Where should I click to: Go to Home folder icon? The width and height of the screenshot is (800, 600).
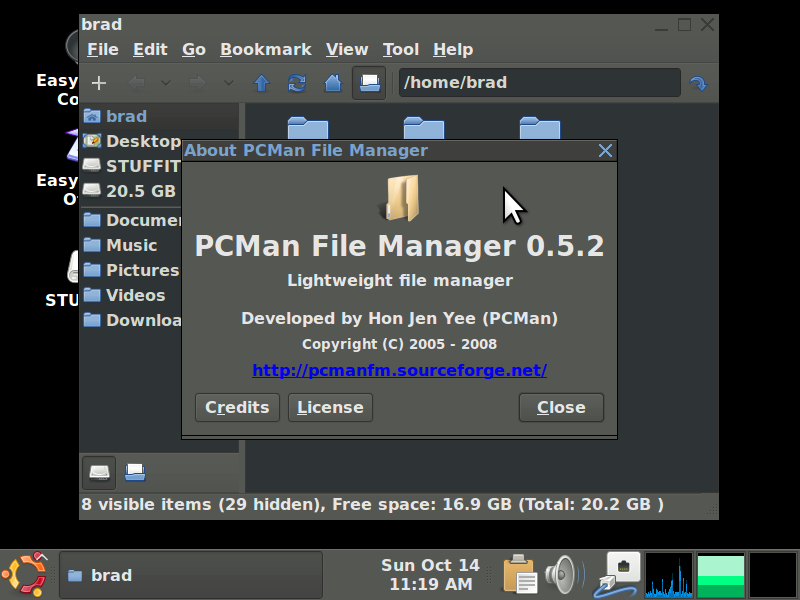pyautogui.click(x=333, y=83)
